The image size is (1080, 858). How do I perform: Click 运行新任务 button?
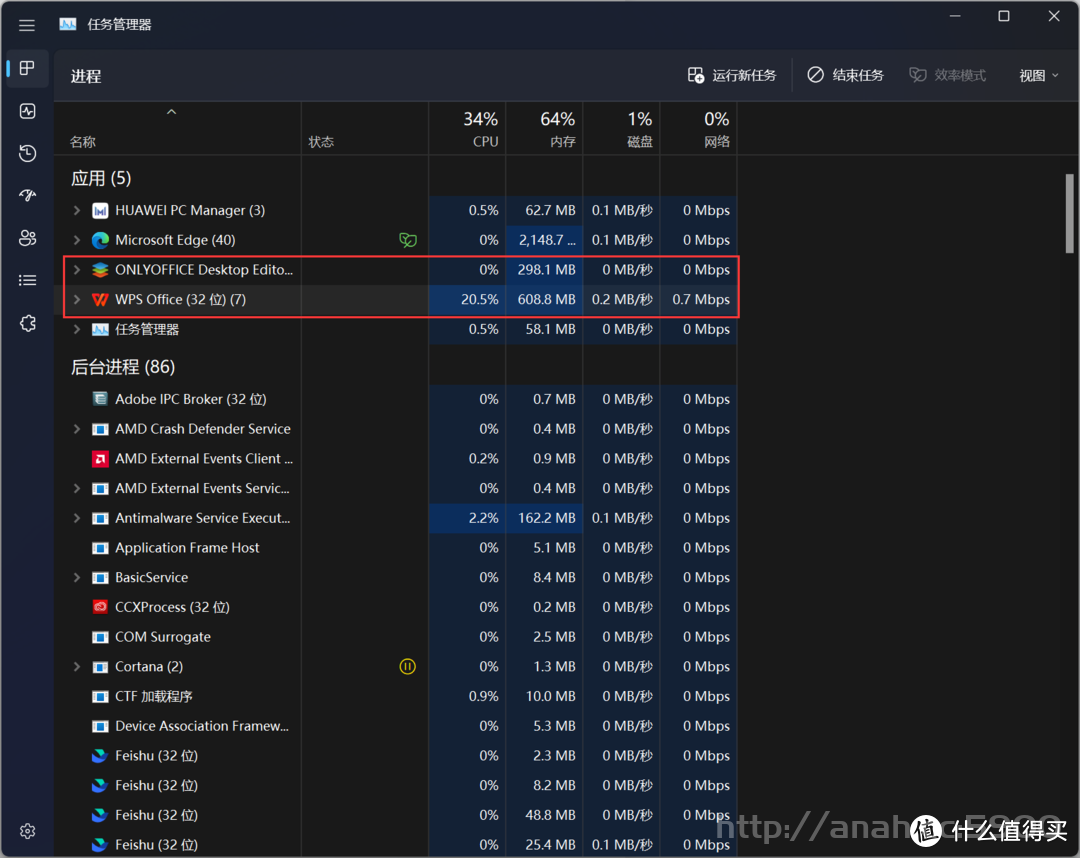click(x=732, y=75)
